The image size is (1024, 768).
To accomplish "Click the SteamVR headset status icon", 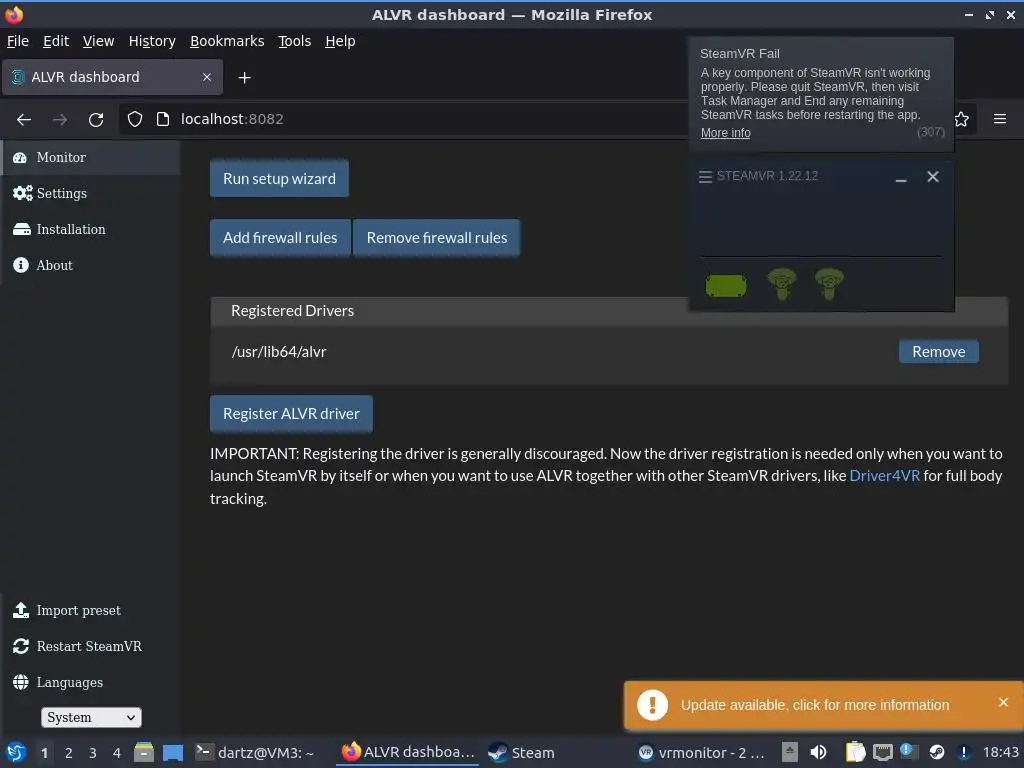I will coord(726,285).
